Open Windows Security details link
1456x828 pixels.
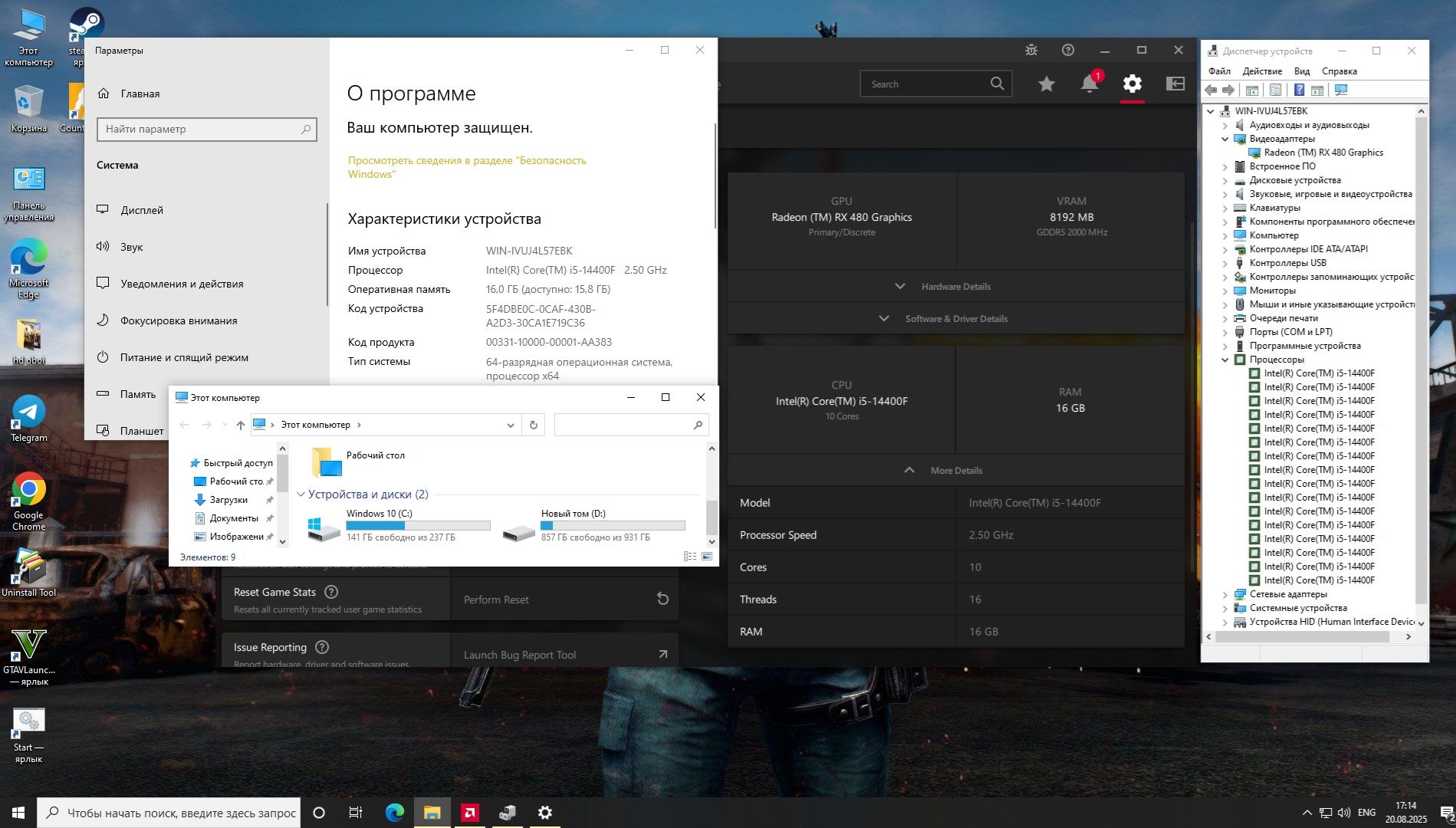467,167
